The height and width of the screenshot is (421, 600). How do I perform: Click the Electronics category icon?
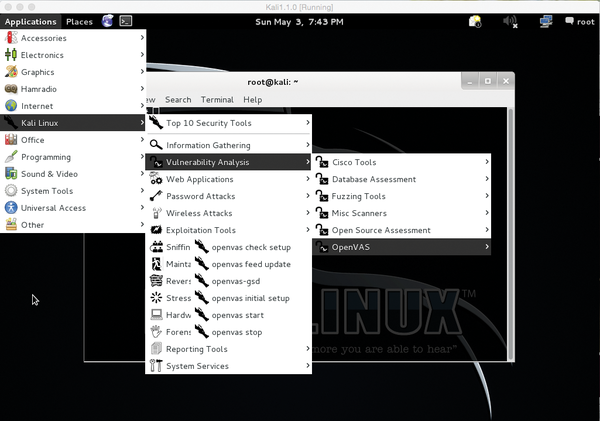click(x=11, y=55)
